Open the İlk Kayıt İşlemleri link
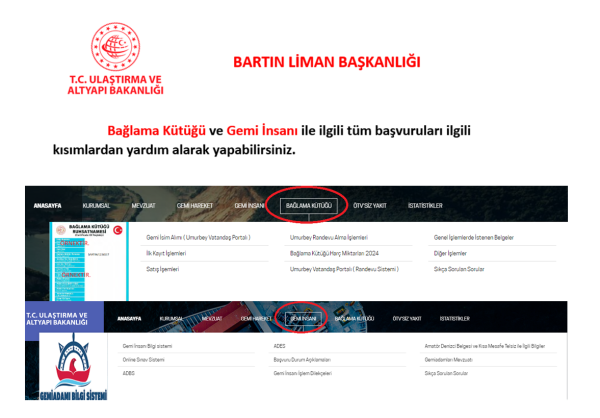600x418 pixels. (x=166, y=253)
